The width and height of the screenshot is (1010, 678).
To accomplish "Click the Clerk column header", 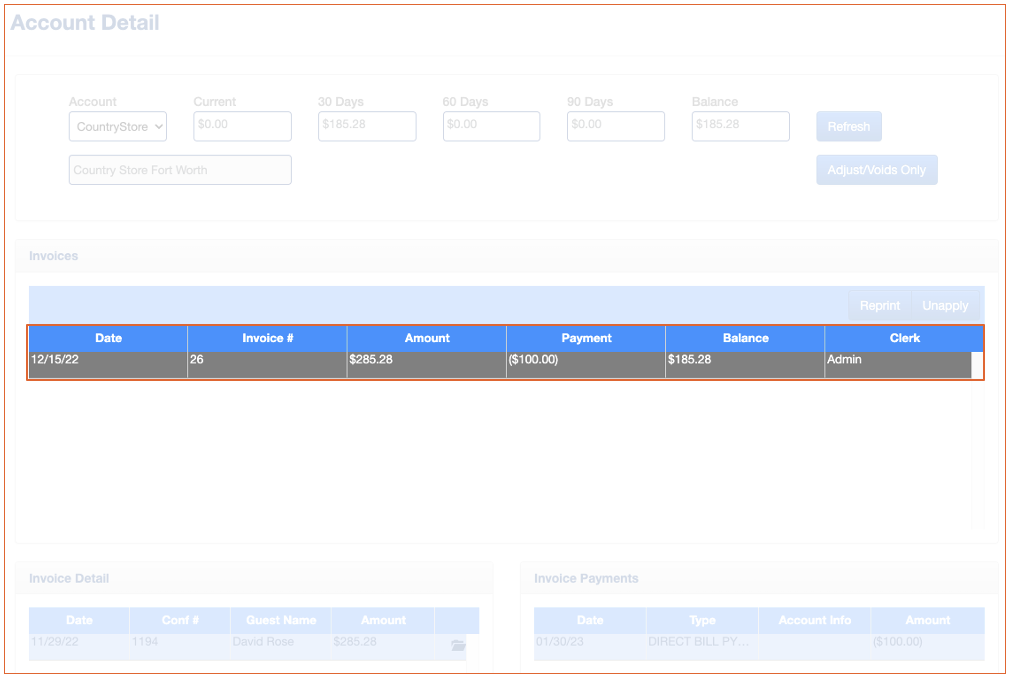I will click(904, 338).
